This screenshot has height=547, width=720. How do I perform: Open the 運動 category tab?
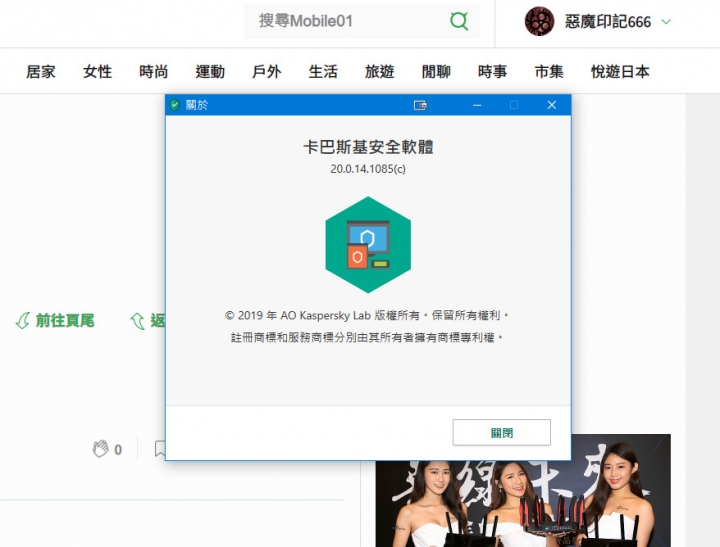(x=210, y=72)
